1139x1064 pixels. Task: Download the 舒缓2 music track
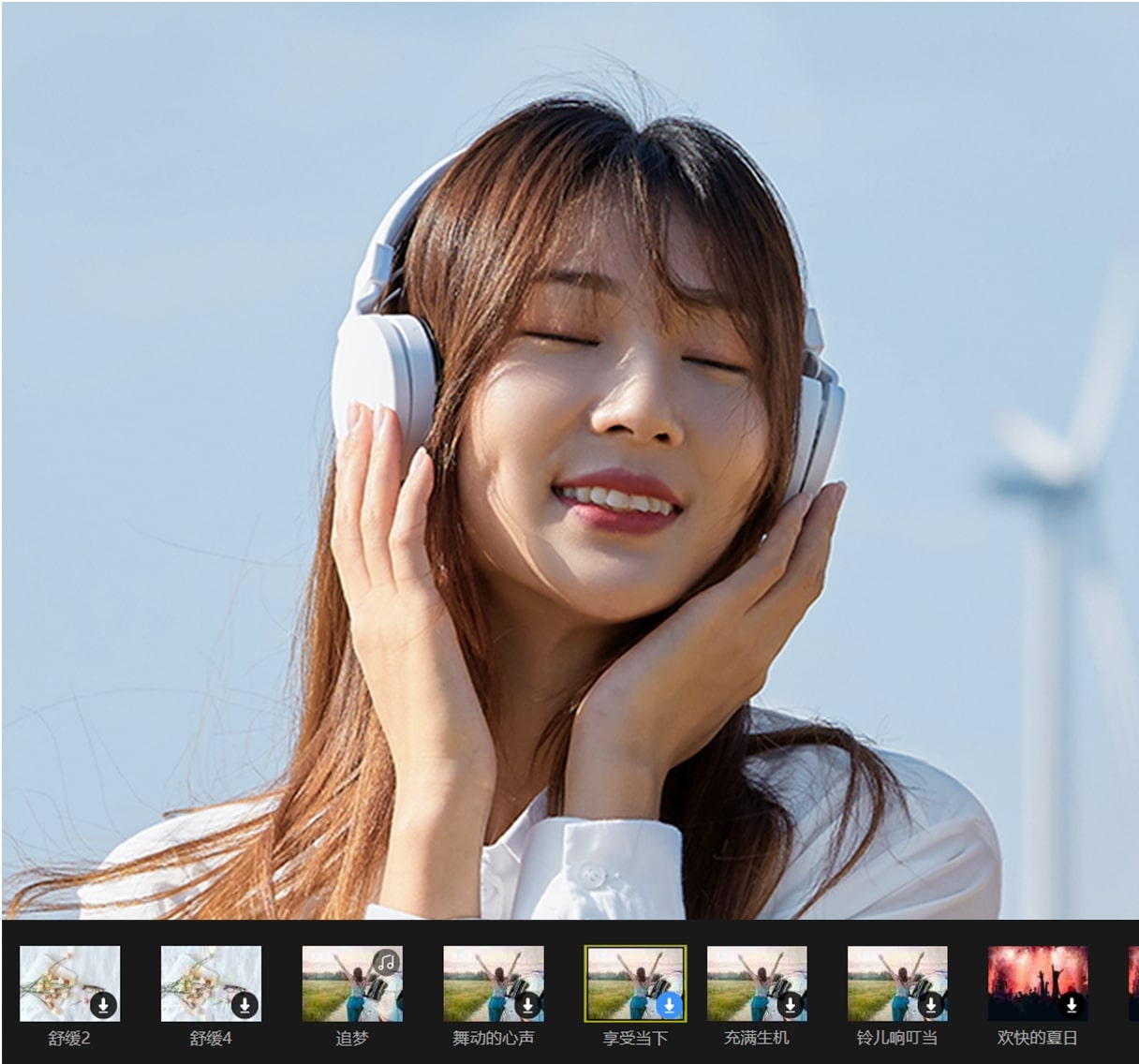click(x=104, y=1006)
